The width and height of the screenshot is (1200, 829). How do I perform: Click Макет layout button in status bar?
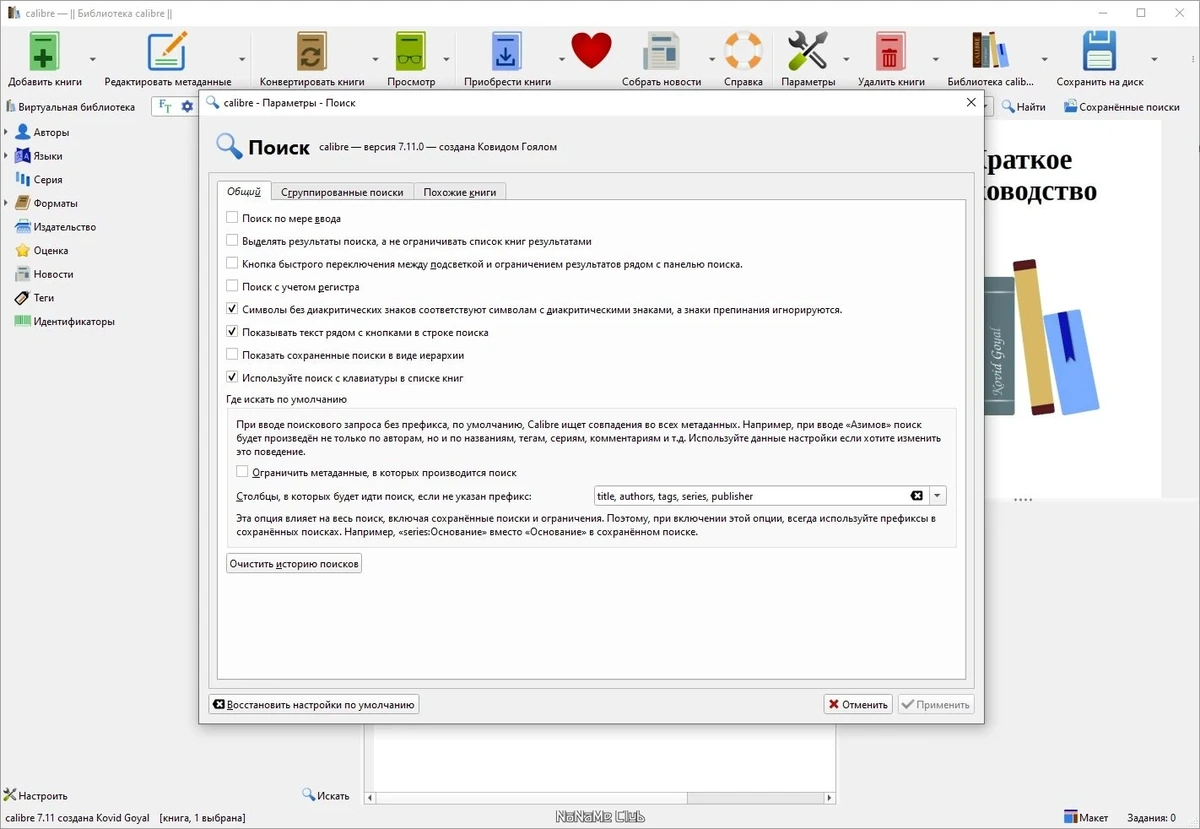(x=1085, y=818)
